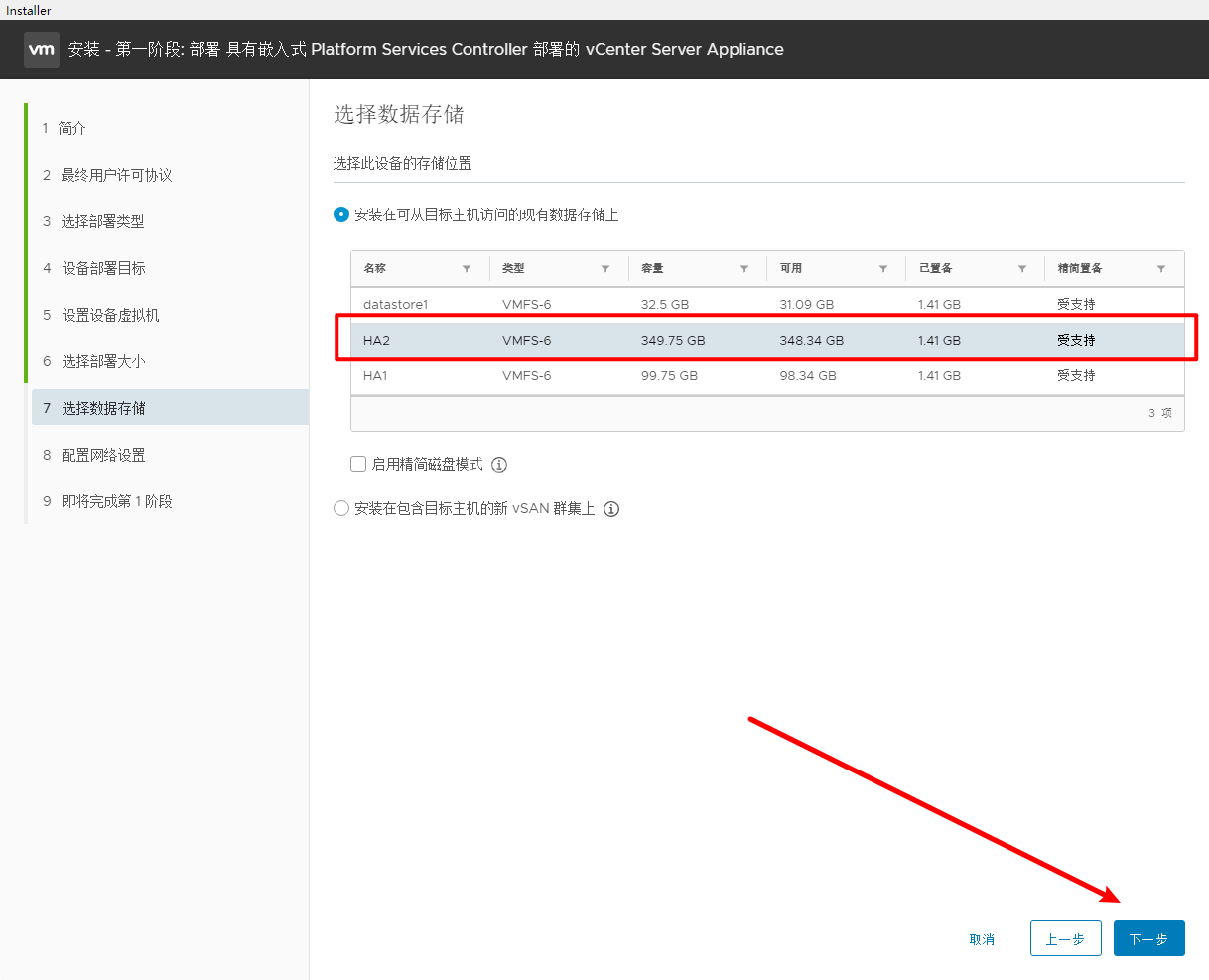Open step 2 最终用户许可协议
Image resolution: width=1209 pixels, height=980 pixels.
(116, 175)
